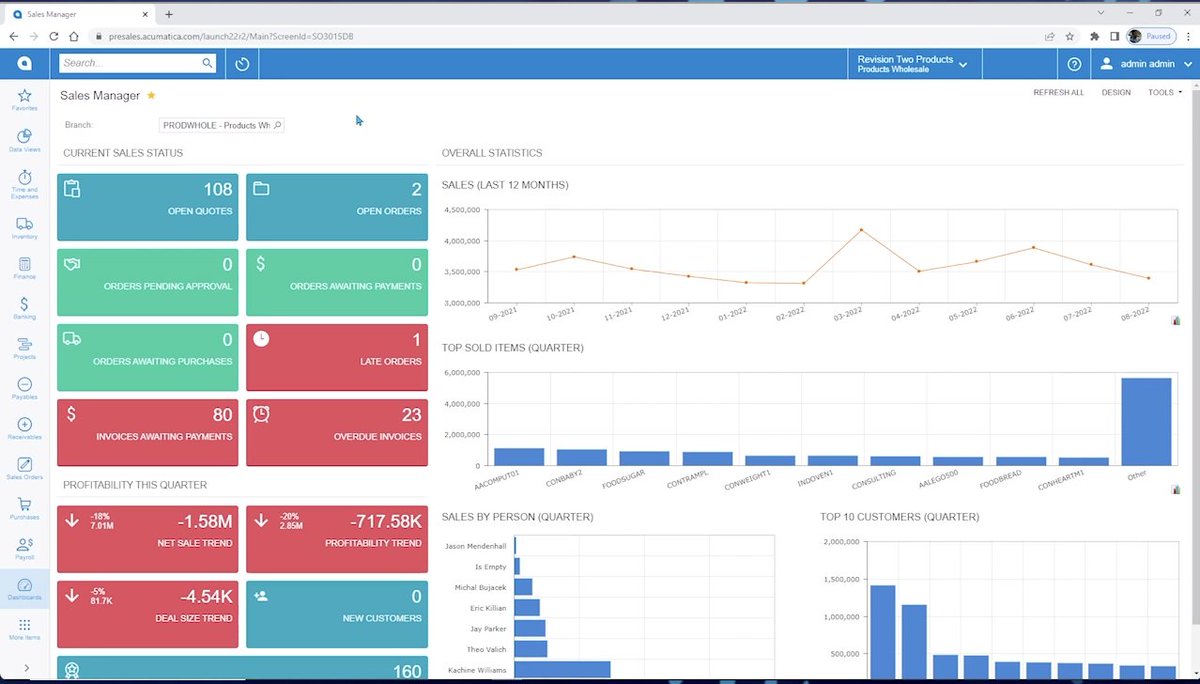Click chart icon beside Sales Last 12 Months
Viewport: 1200px width, 684px height.
(1176, 321)
